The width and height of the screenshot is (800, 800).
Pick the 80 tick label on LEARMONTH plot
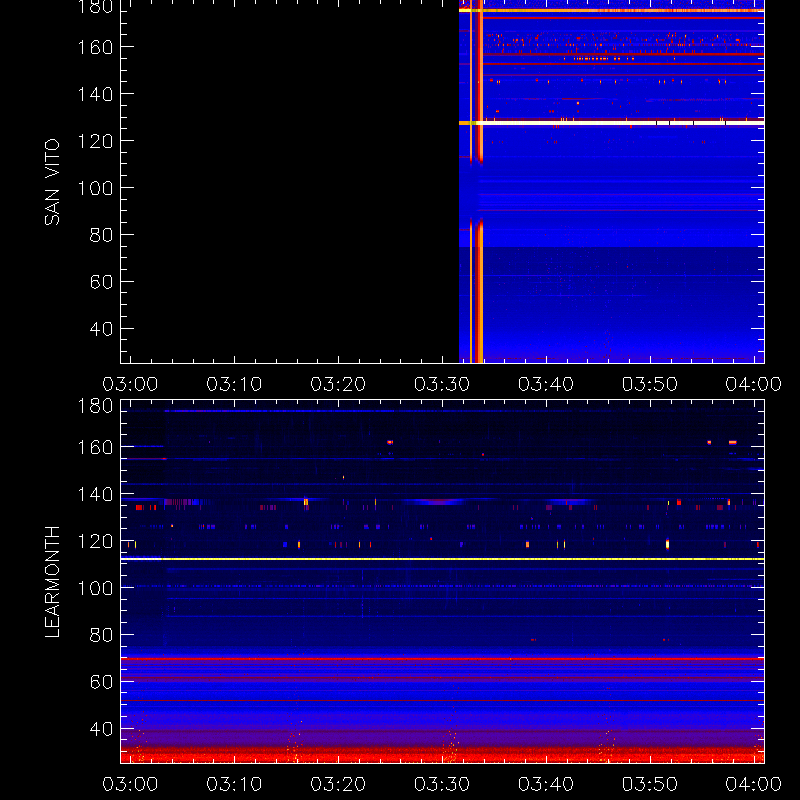point(101,635)
